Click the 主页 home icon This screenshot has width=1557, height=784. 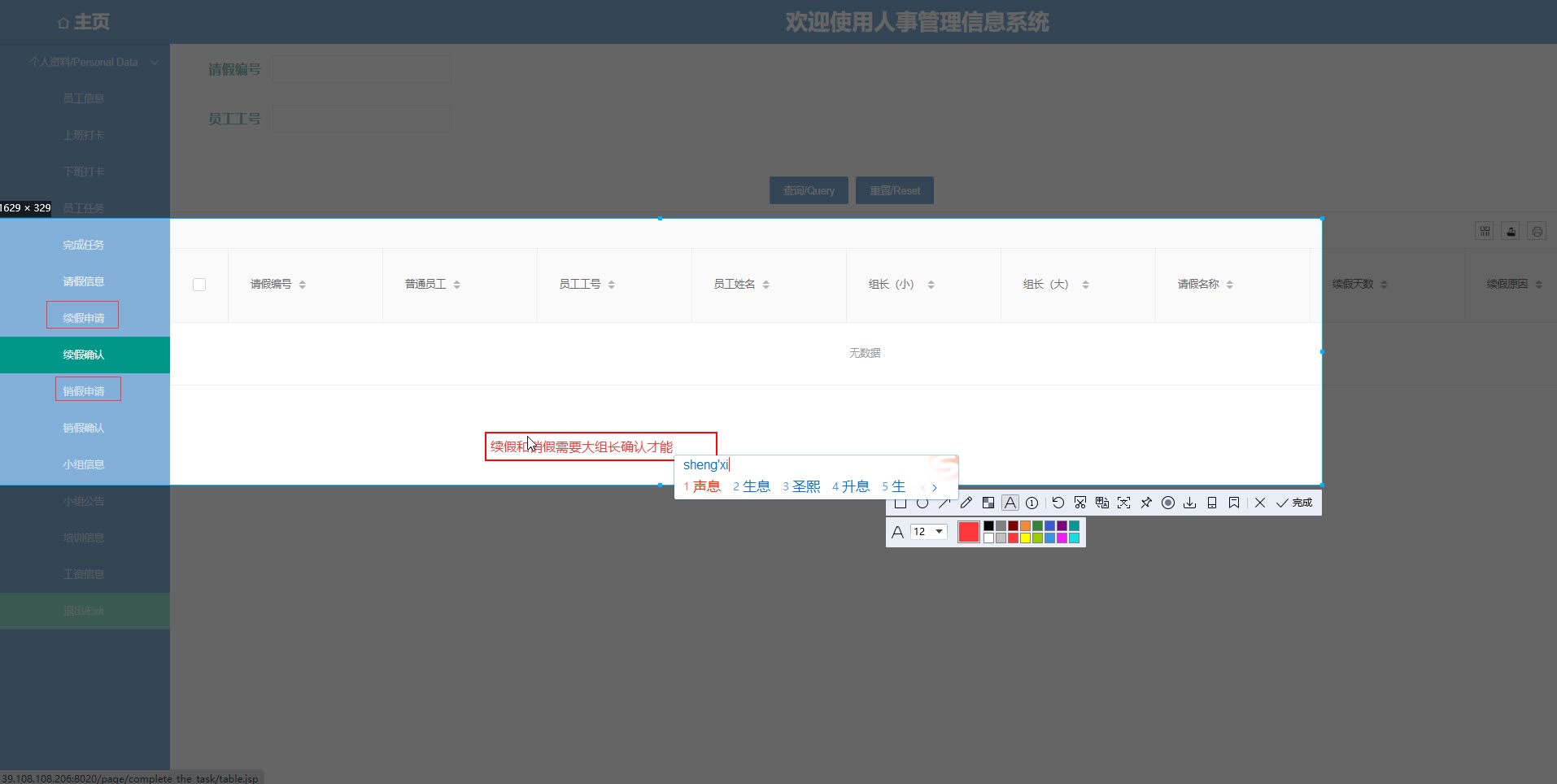pyautogui.click(x=63, y=23)
